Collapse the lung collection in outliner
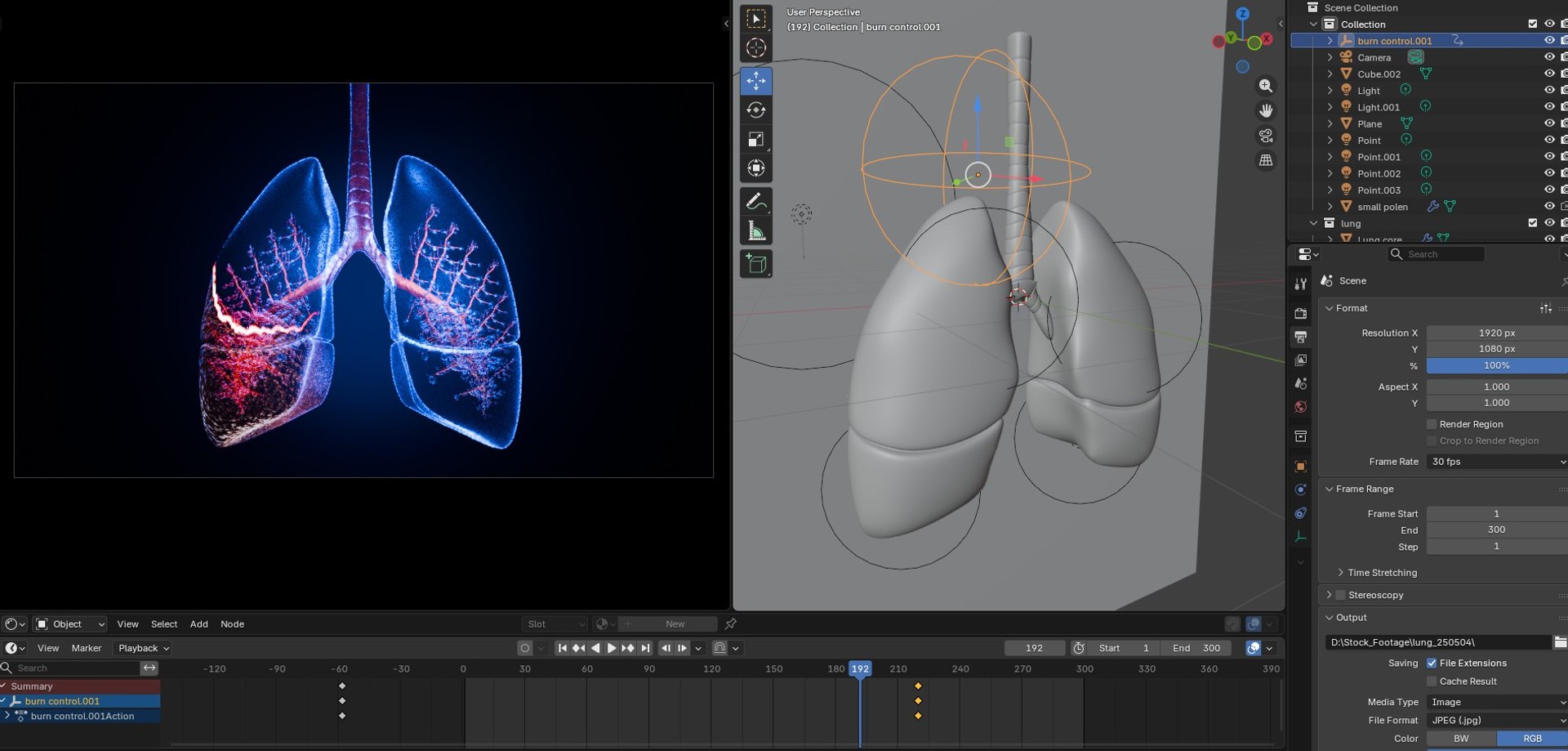The image size is (1568, 751). click(1314, 223)
